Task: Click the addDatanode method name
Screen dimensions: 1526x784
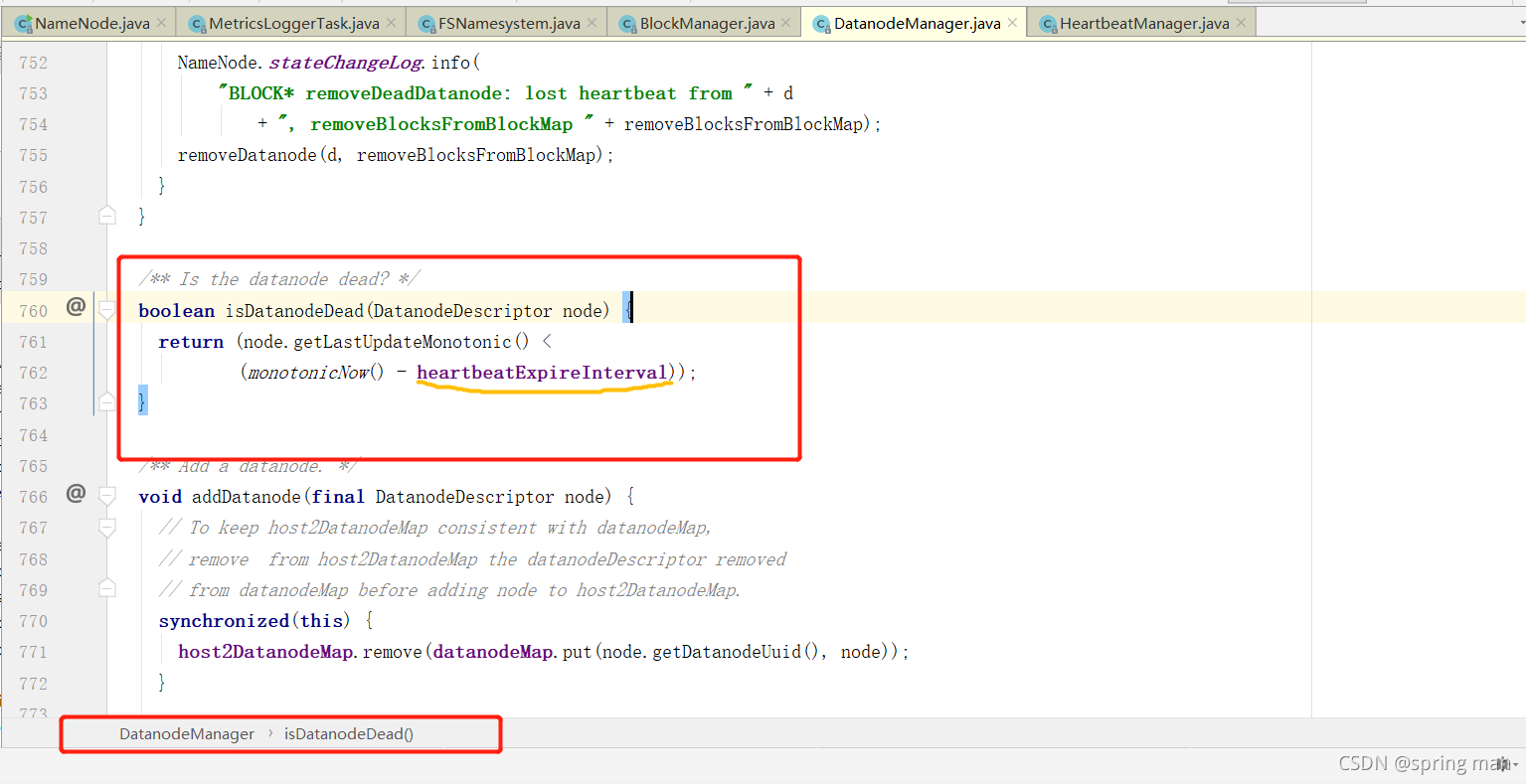Action: (248, 497)
